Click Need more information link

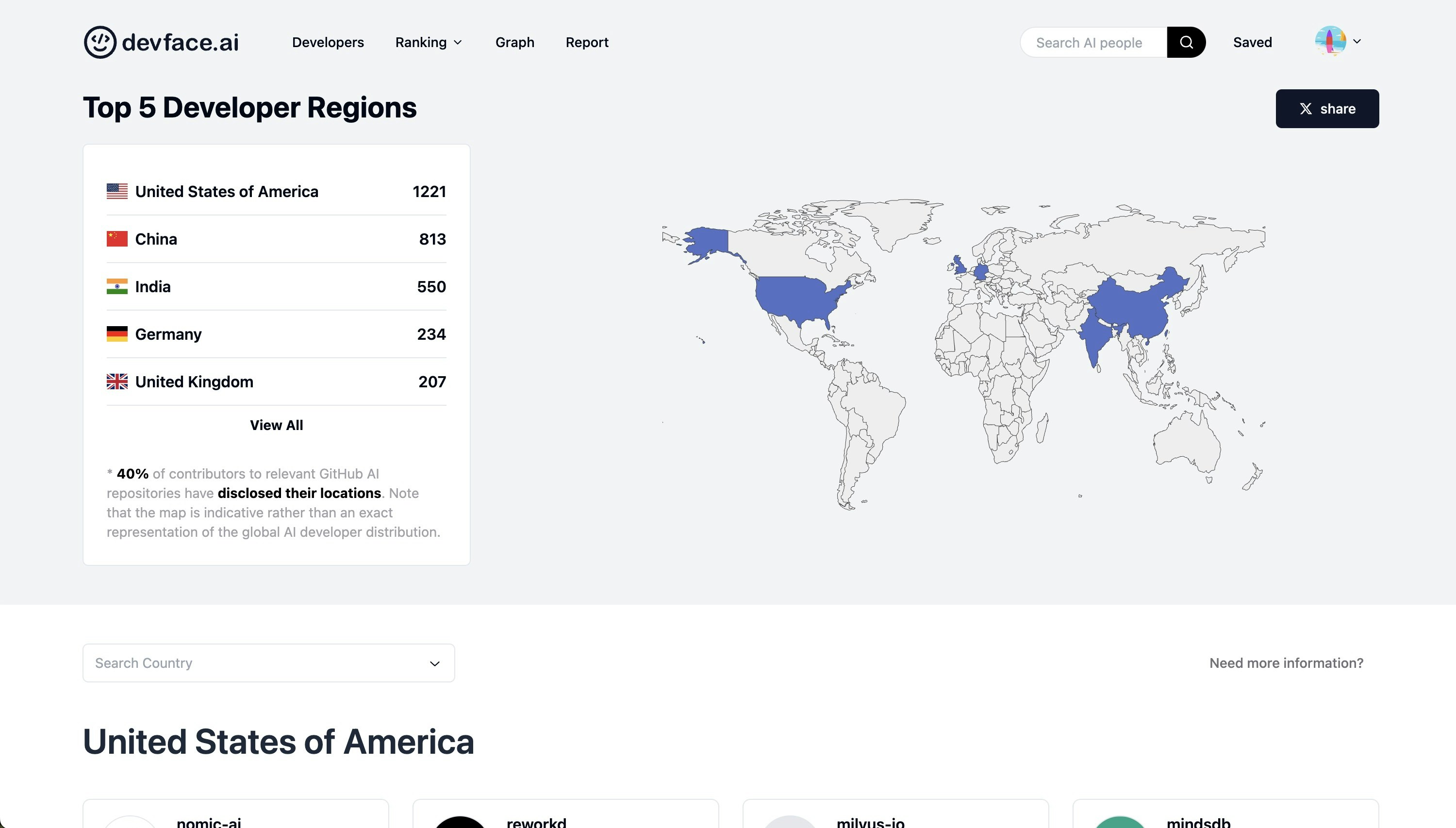click(x=1286, y=663)
